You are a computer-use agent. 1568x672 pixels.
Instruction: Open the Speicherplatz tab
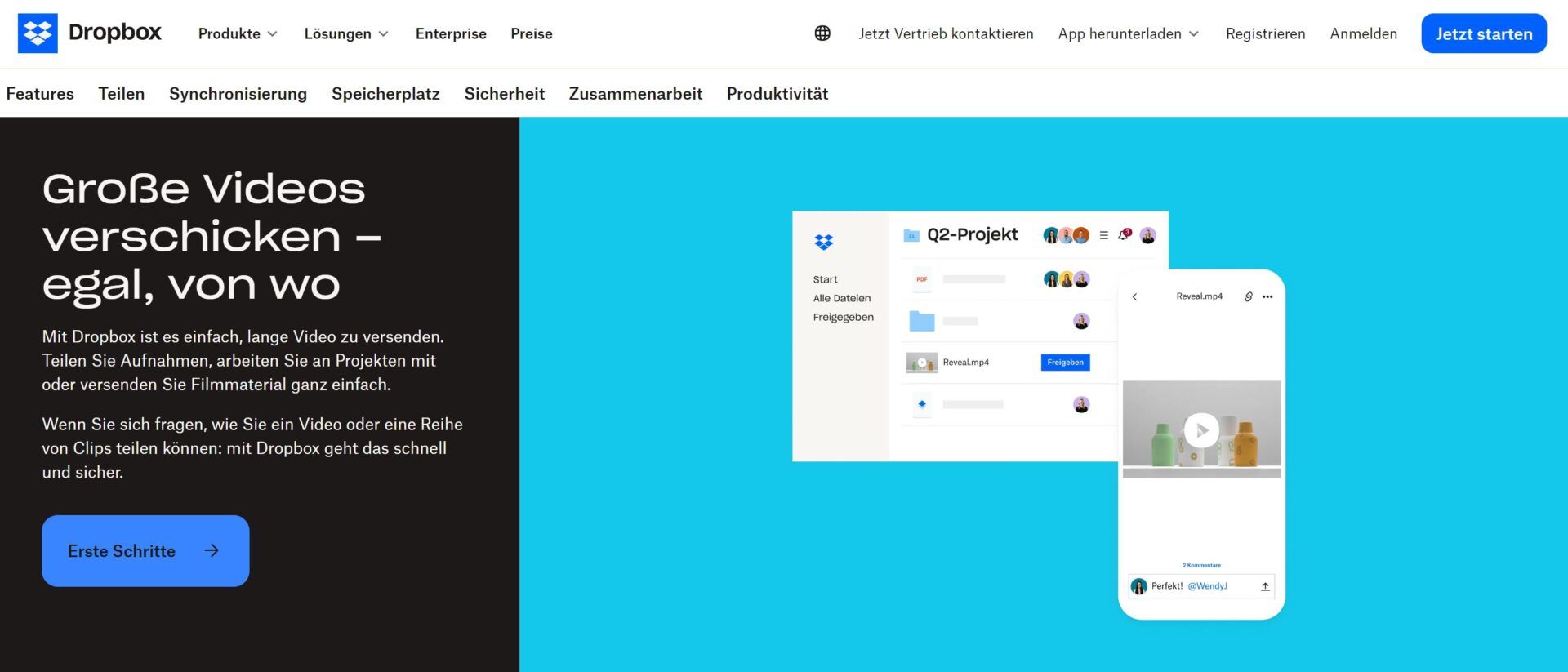coord(385,94)
